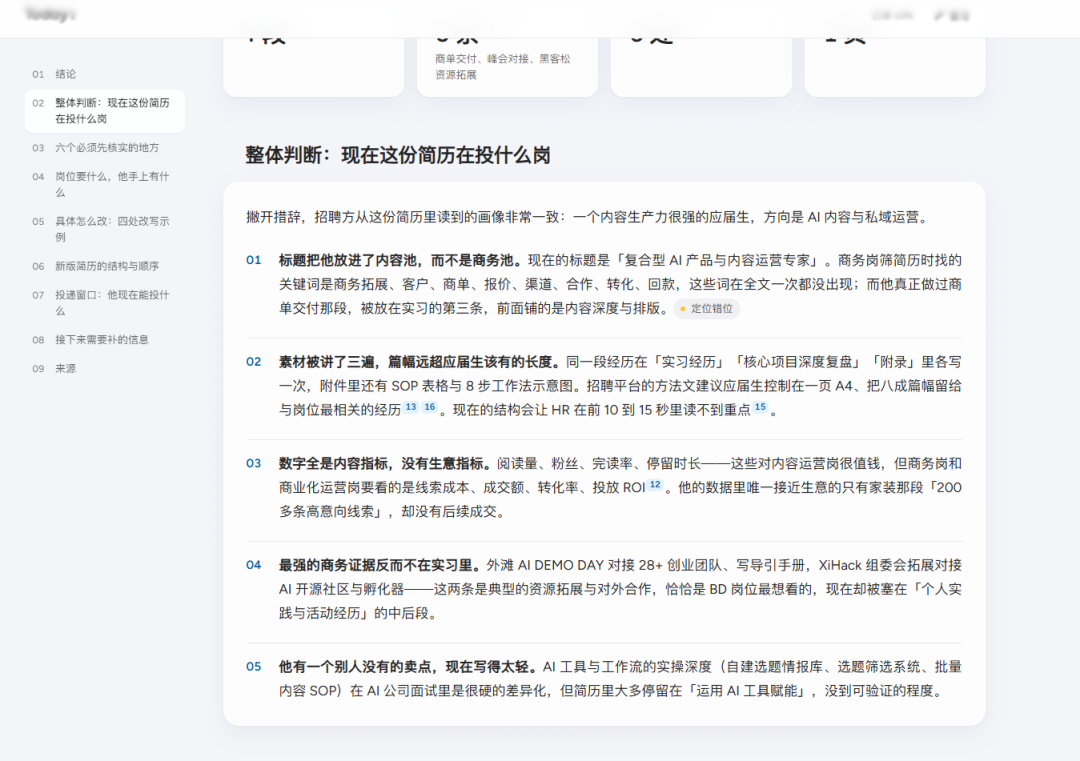Click bold text 数字全是内容指标，没有生意指标。

pyautogui.click(x=388, y=463)
